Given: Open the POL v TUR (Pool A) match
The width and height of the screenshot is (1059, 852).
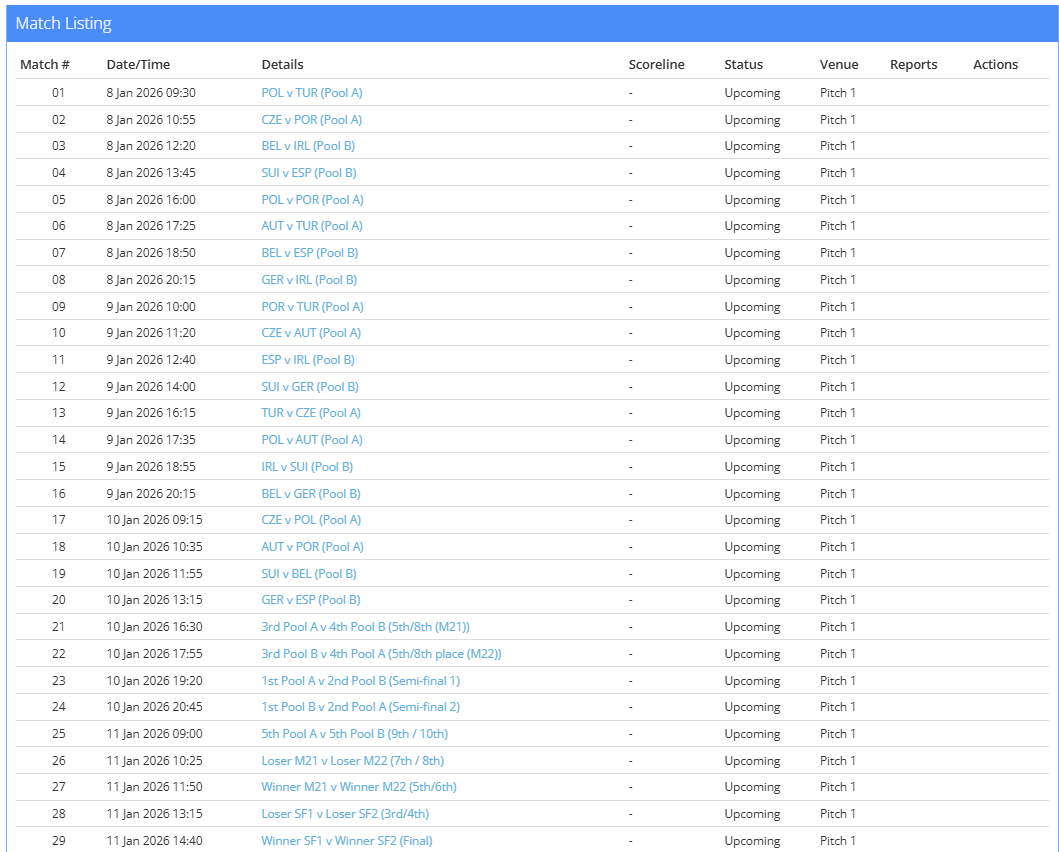Looking at the screenshot, I should pos(311,93).
